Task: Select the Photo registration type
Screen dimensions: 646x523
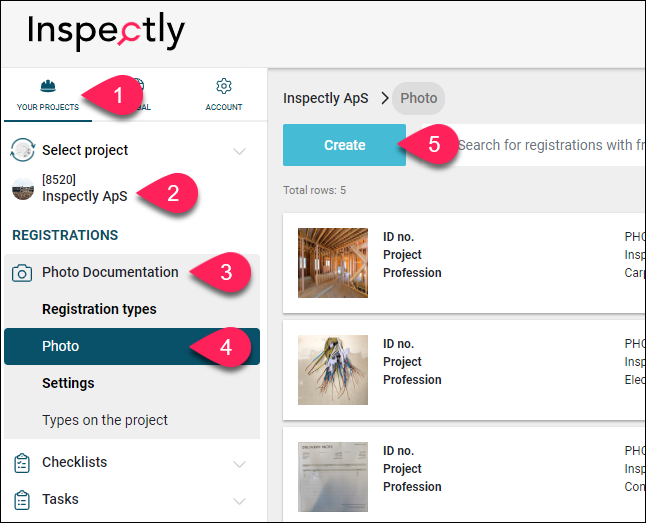Action: click(132, 347)
